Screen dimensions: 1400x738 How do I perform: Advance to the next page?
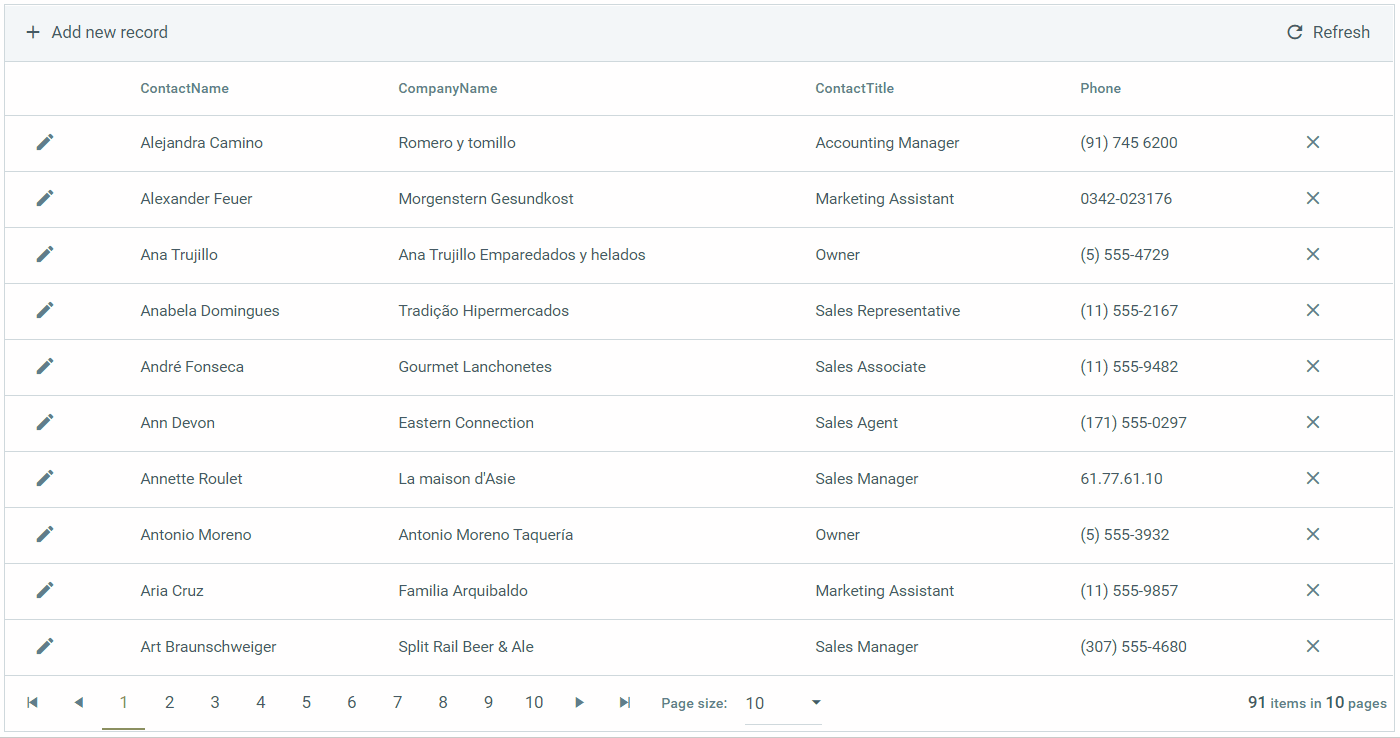pyautogui.click(x=579, y=702)
